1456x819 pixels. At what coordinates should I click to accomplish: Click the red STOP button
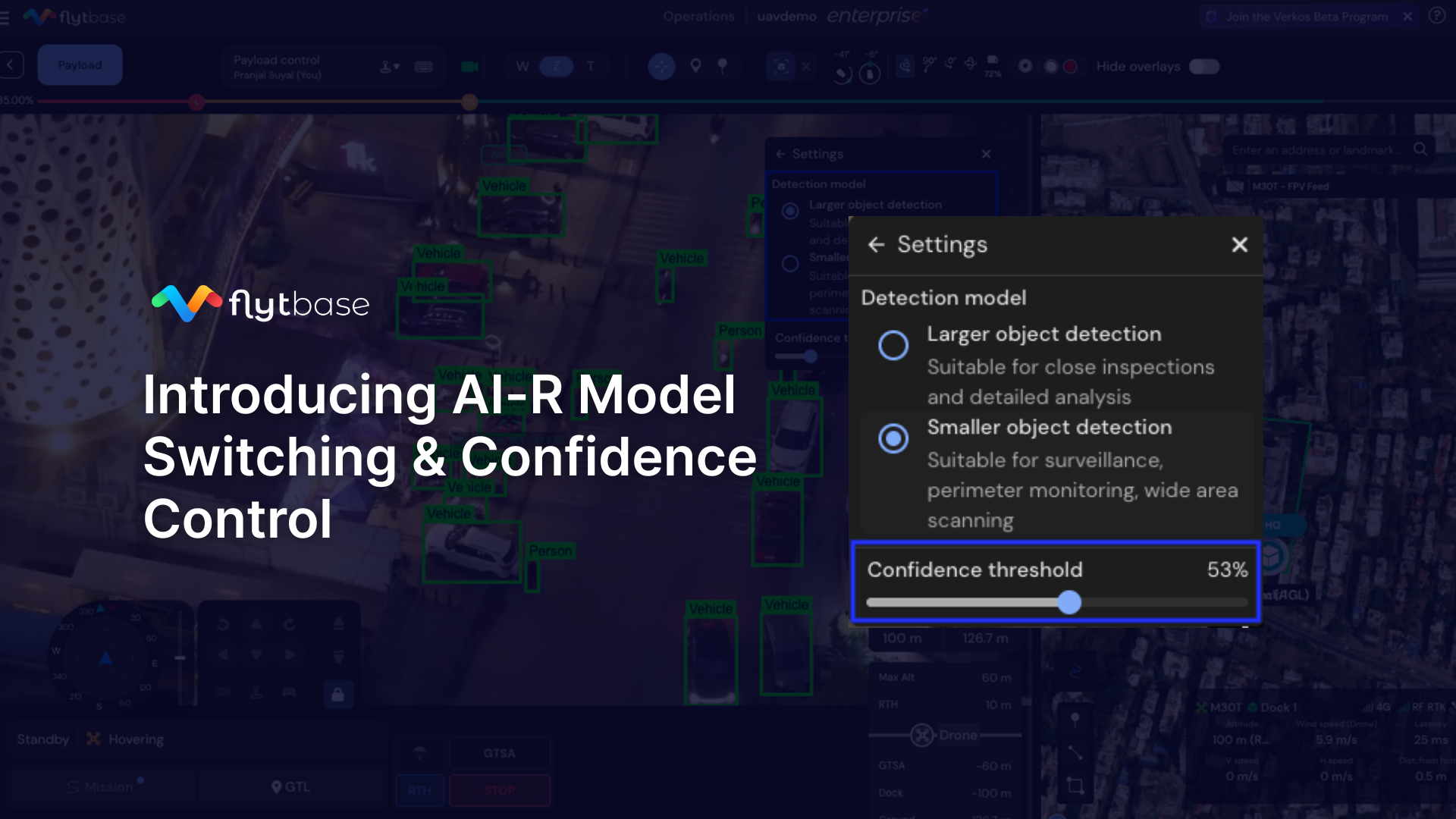pos(499,790)
